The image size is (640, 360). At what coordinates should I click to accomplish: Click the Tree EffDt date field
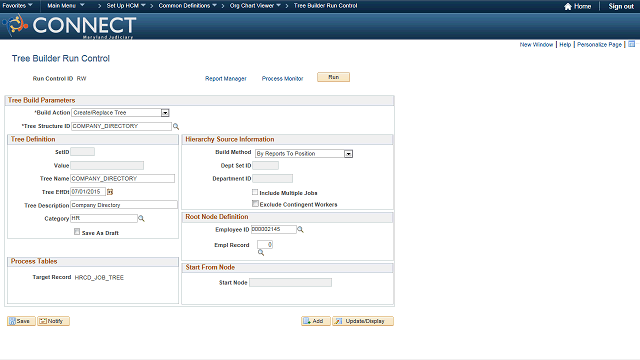88,191
